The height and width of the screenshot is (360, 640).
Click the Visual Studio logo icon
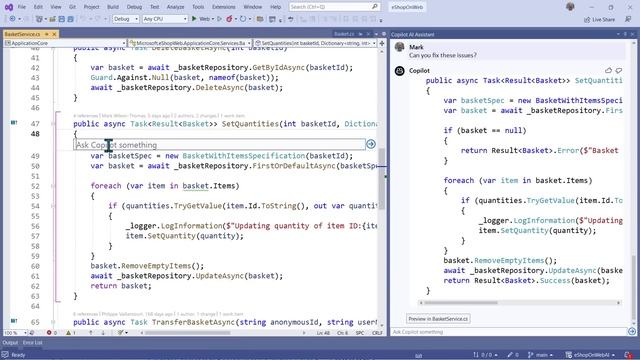(x=9, y=7)
